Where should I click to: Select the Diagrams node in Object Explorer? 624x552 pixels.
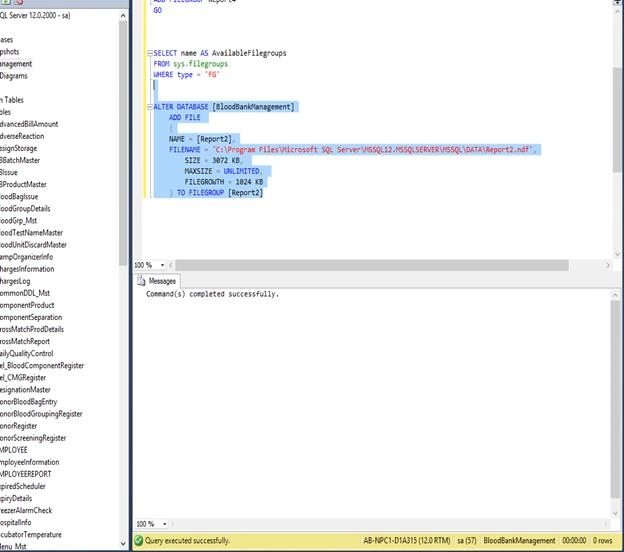[14, 76]
